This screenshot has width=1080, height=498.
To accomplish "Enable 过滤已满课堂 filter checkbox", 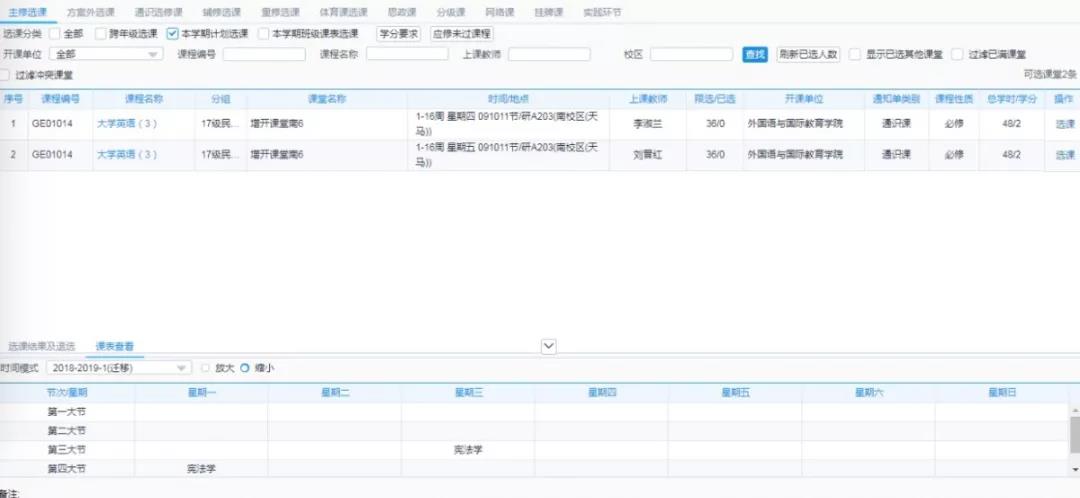I will (x=958, y=54).
